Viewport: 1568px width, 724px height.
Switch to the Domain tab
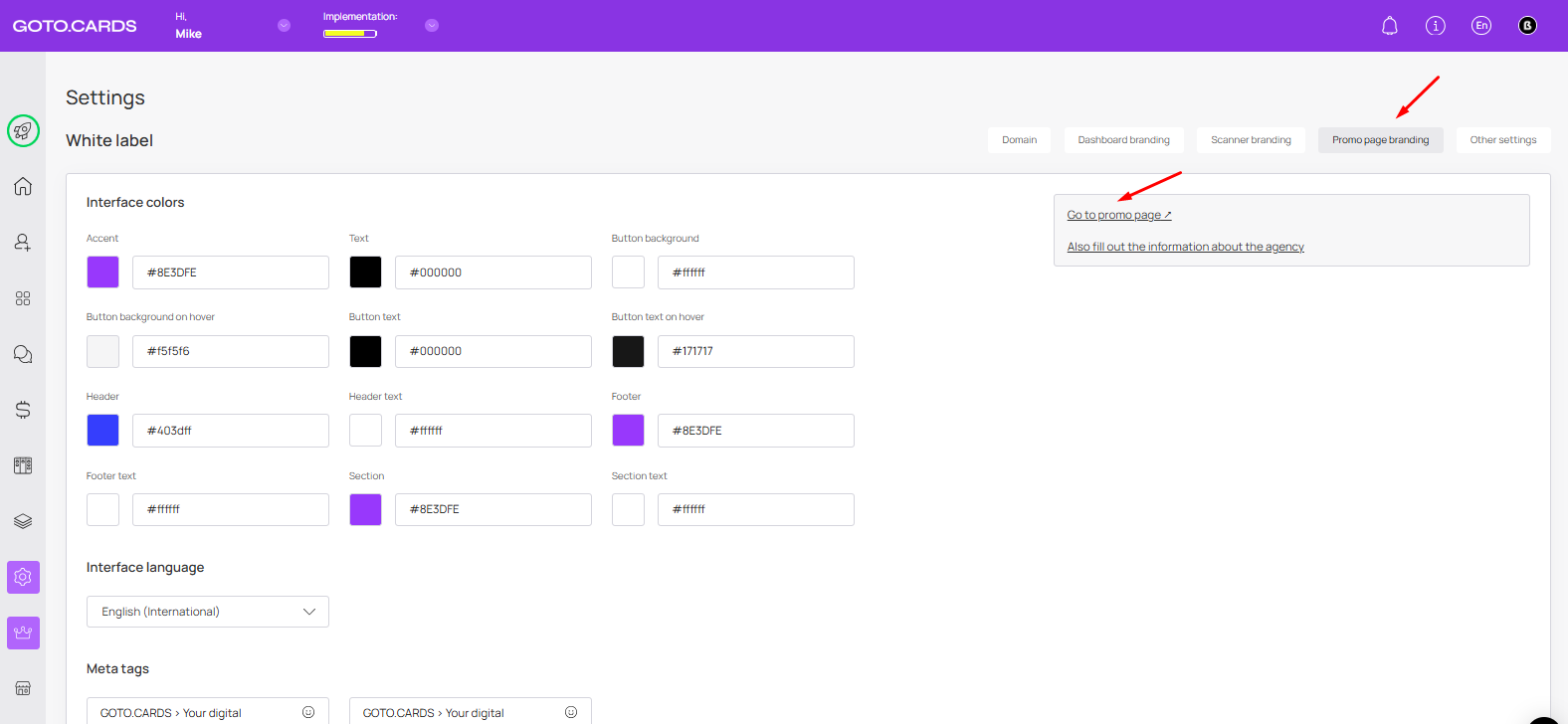pos(1019,140)
